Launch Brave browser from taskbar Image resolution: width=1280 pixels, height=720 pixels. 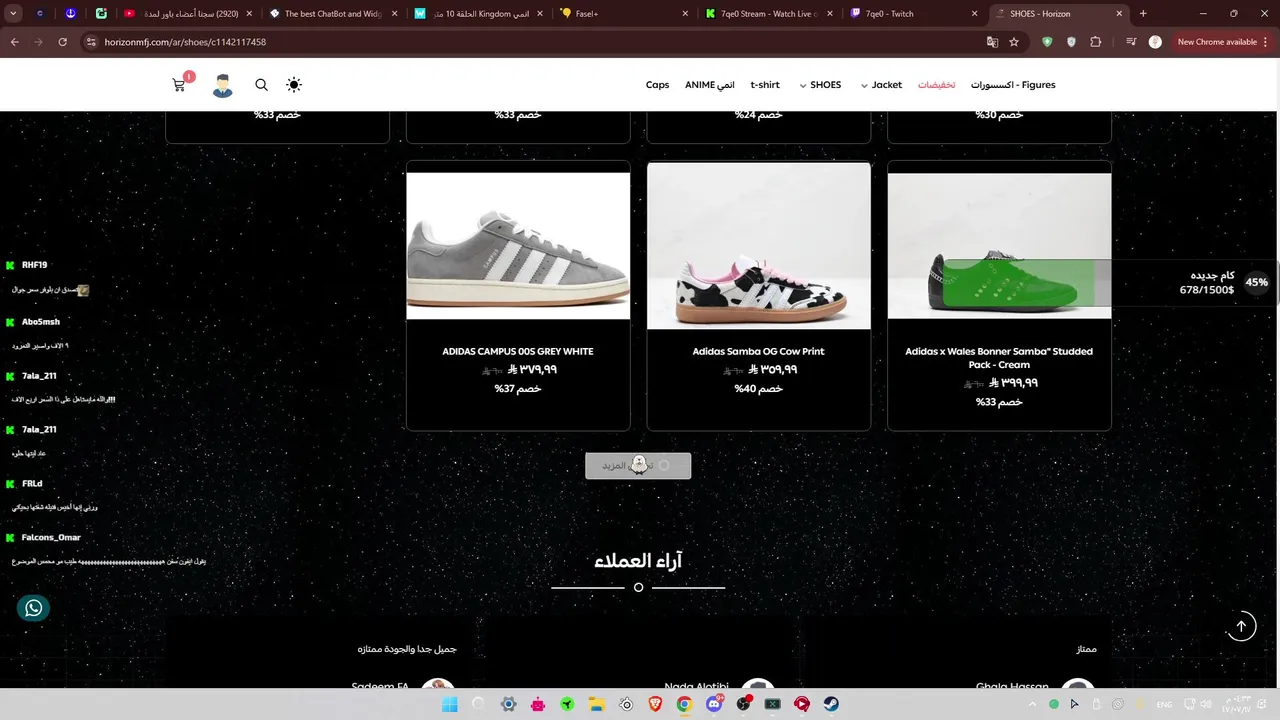click(655, 704)
